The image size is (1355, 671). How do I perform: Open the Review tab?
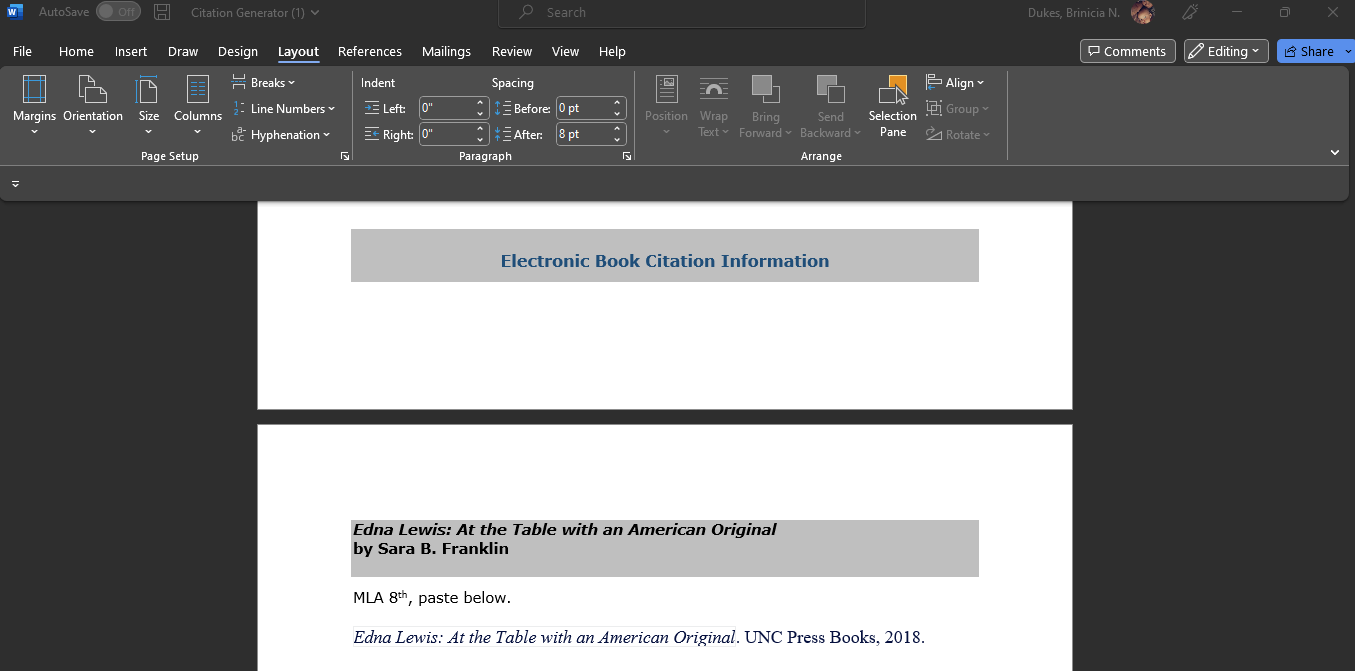pos(511,51)
